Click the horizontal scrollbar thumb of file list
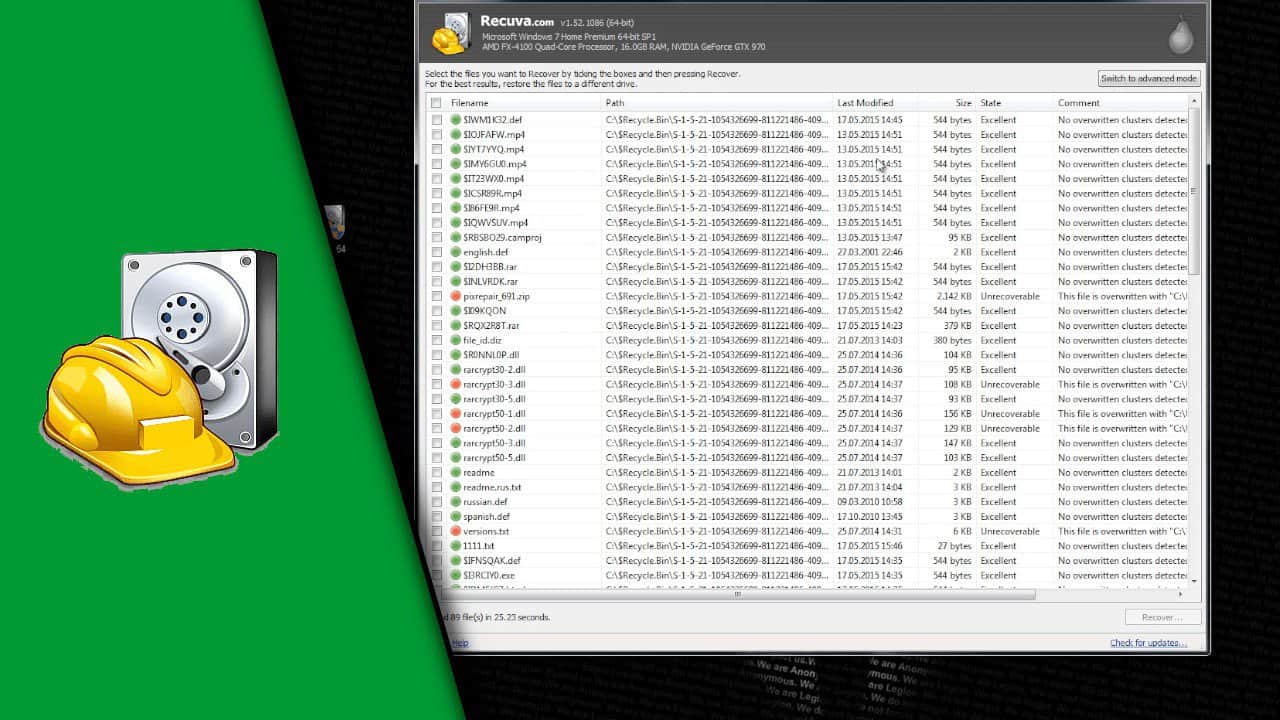This screenshot has height=720, width=1280. 738,594
